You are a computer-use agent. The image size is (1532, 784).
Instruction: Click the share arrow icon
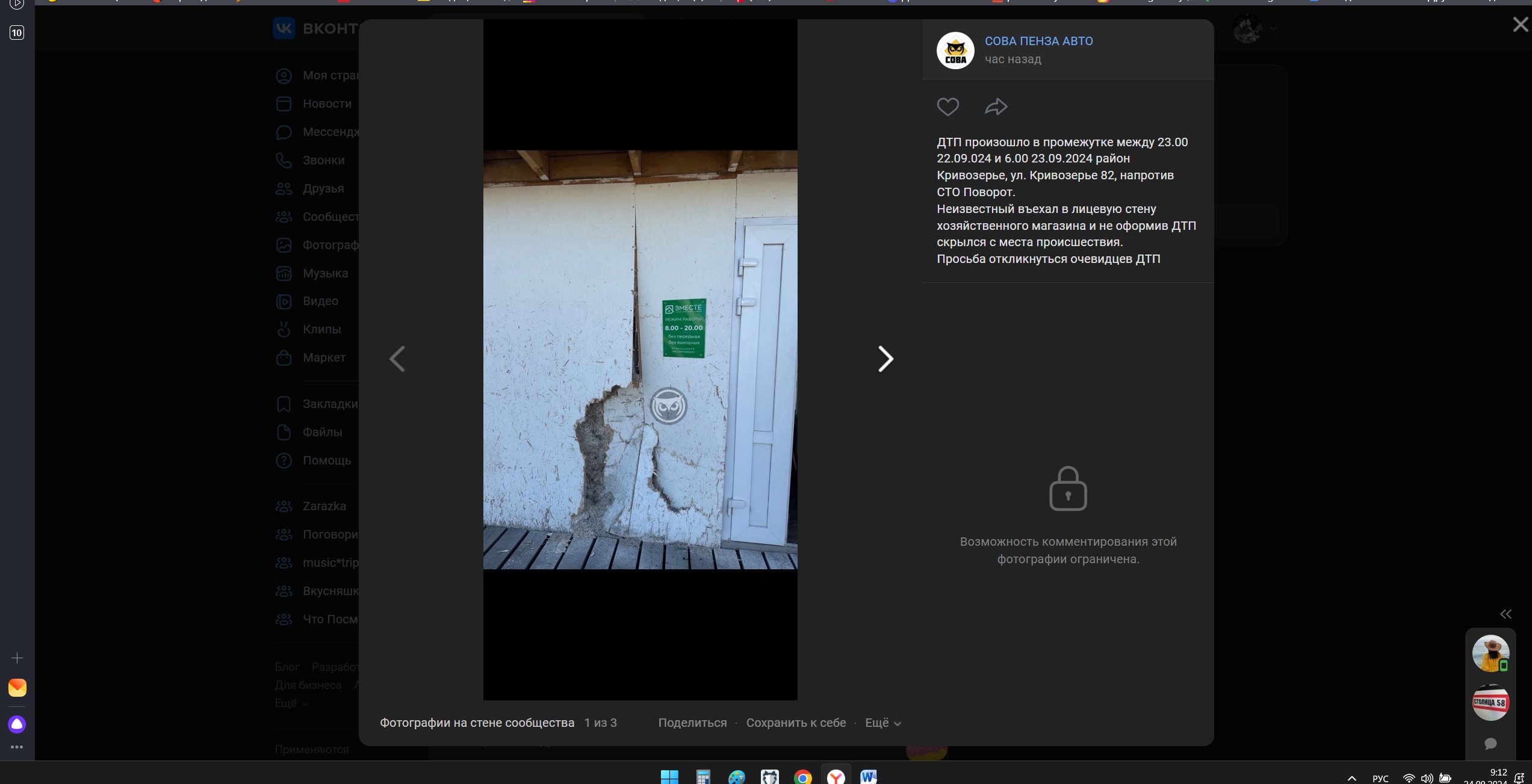tap(996, 107)
